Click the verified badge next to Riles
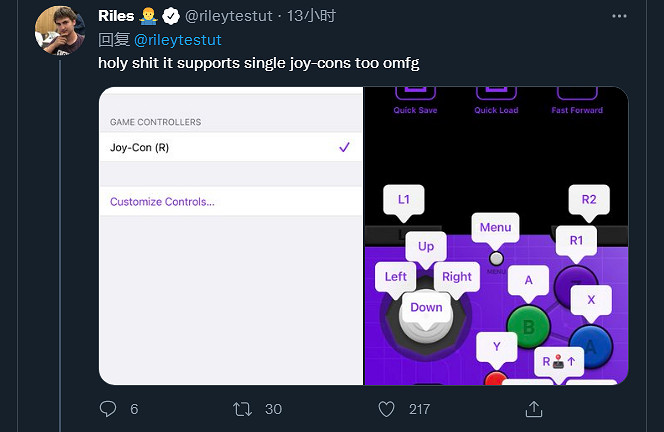The width and height of the screenshot is (664, 432). 171,17
